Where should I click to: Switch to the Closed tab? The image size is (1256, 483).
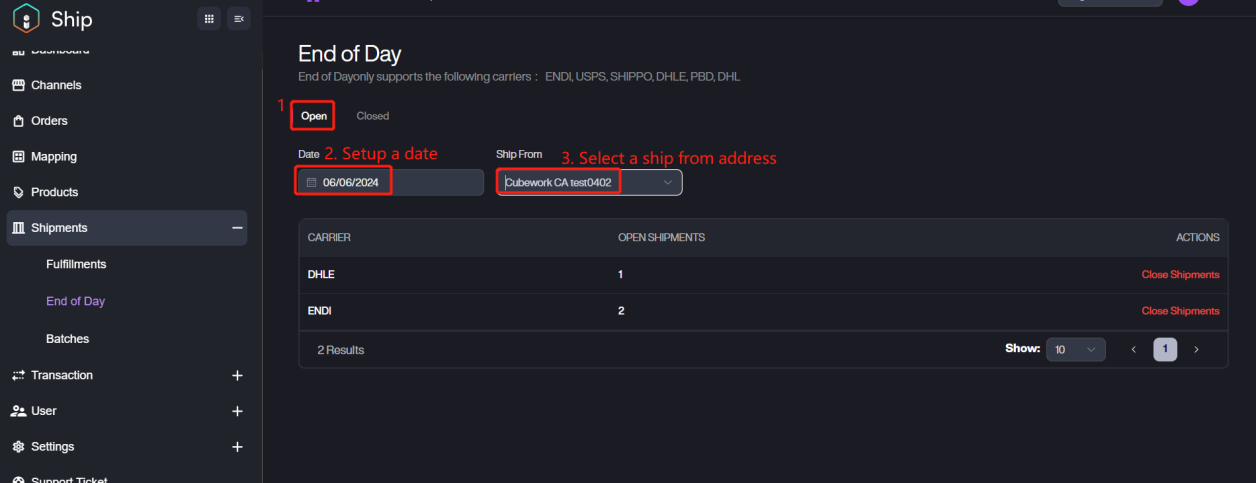[372, 116]
